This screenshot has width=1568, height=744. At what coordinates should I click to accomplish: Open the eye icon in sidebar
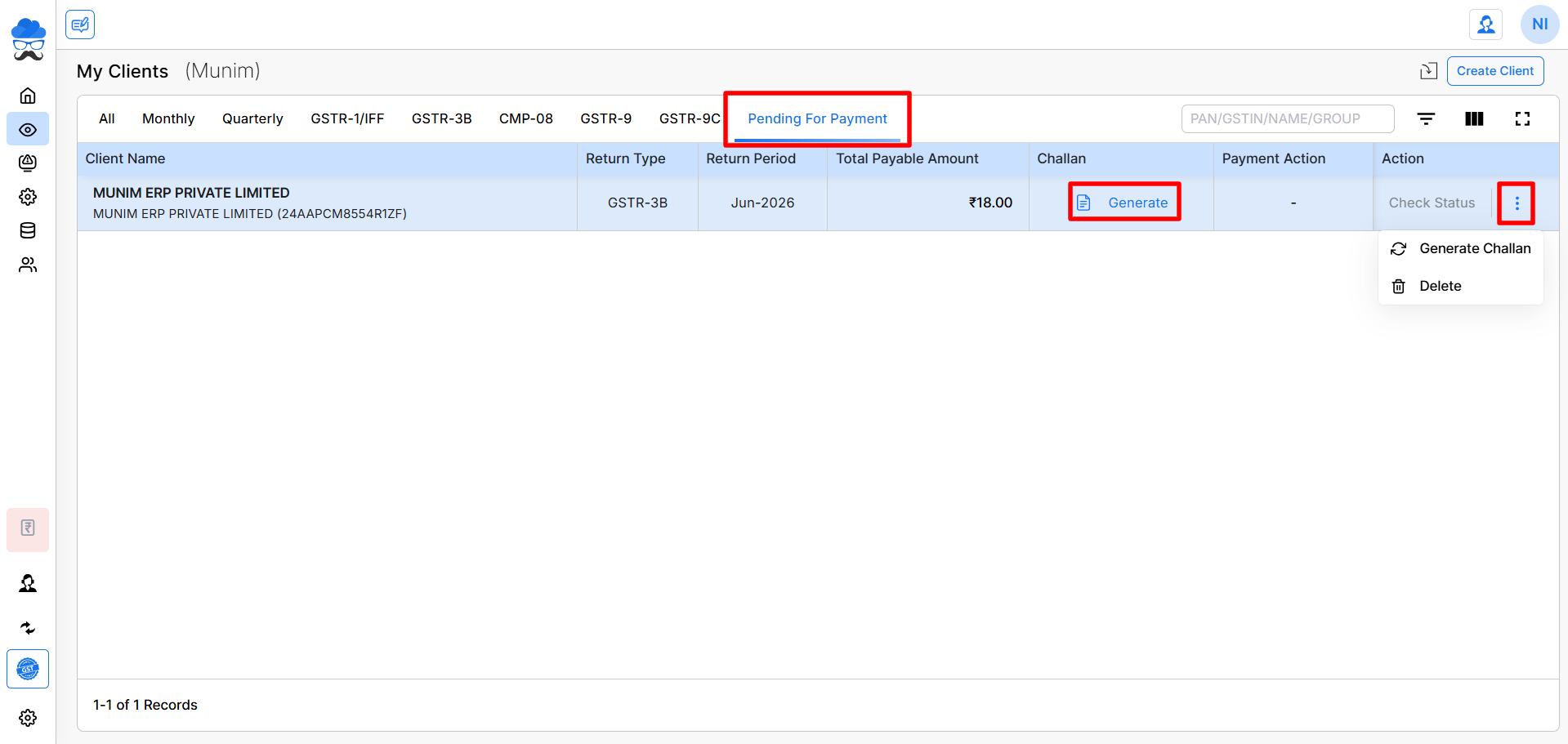[28, 130]
